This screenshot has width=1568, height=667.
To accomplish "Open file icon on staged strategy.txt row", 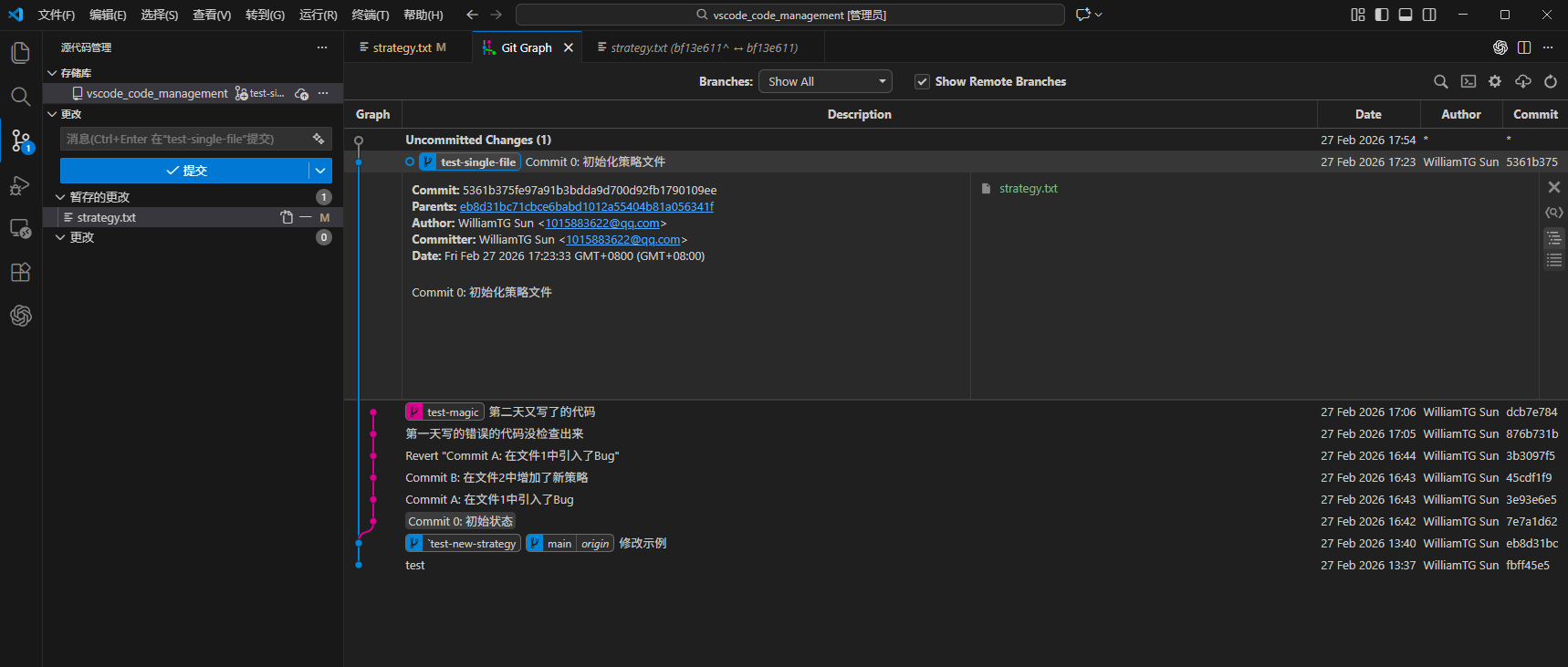I will point(287,217).
